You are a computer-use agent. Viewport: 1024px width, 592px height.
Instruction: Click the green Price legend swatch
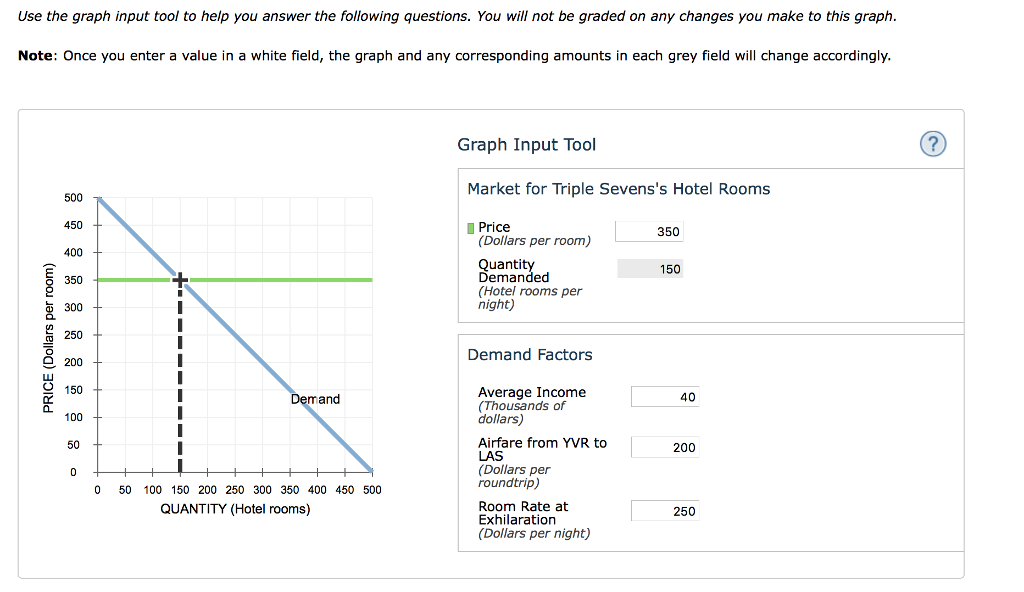[x=471, y=228]
